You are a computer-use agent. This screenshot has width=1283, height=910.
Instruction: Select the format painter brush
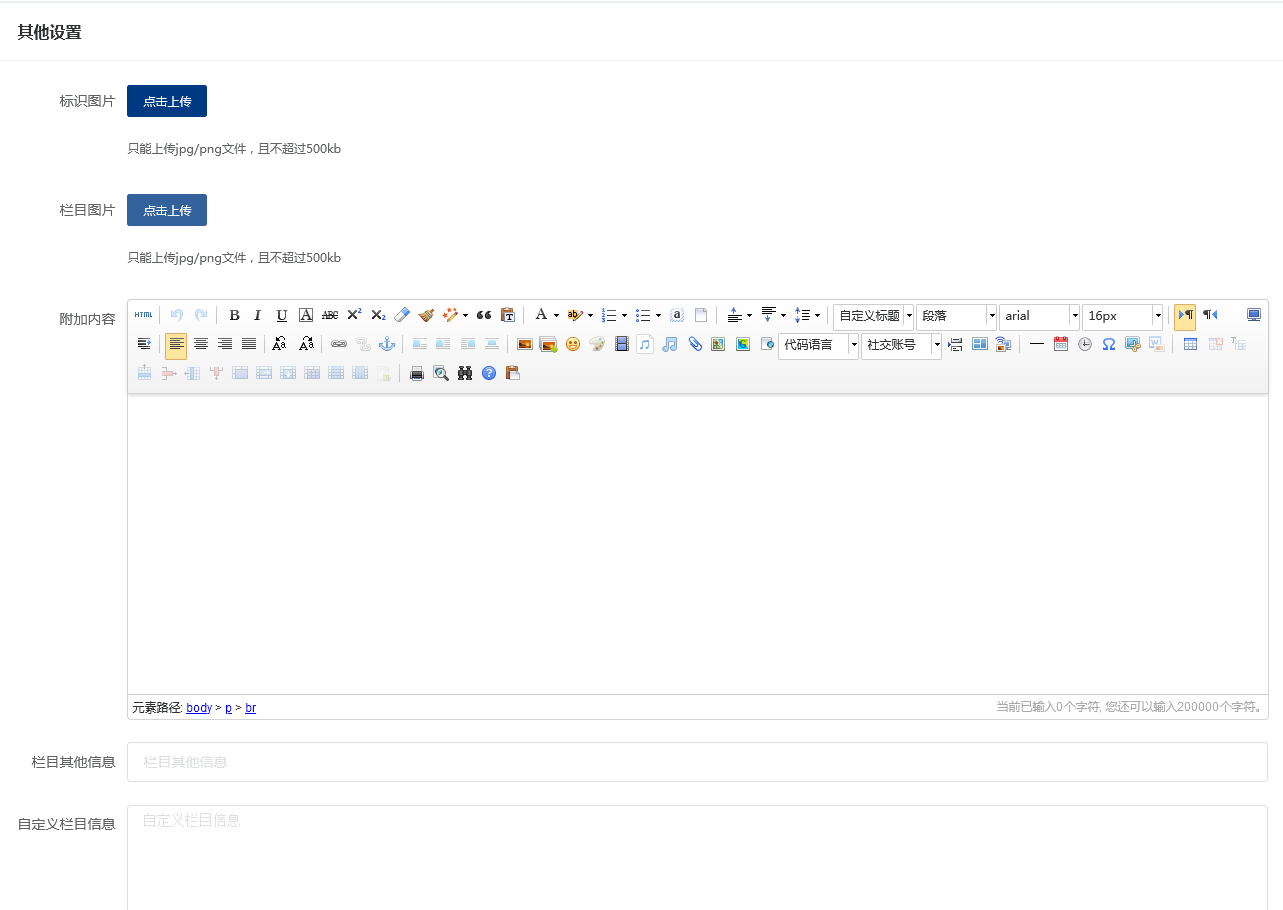[x=426, y=315]
